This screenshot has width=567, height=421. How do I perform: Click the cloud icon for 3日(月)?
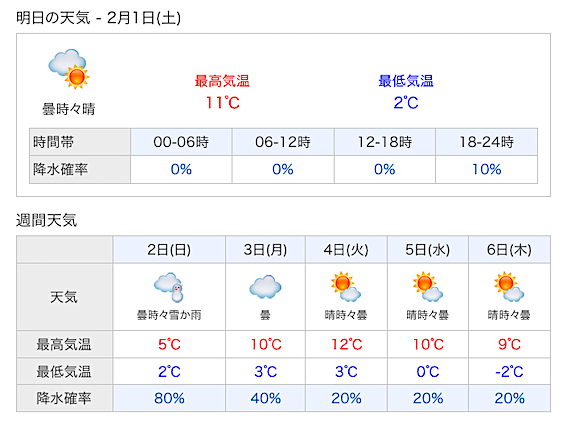tap(265, 287)
